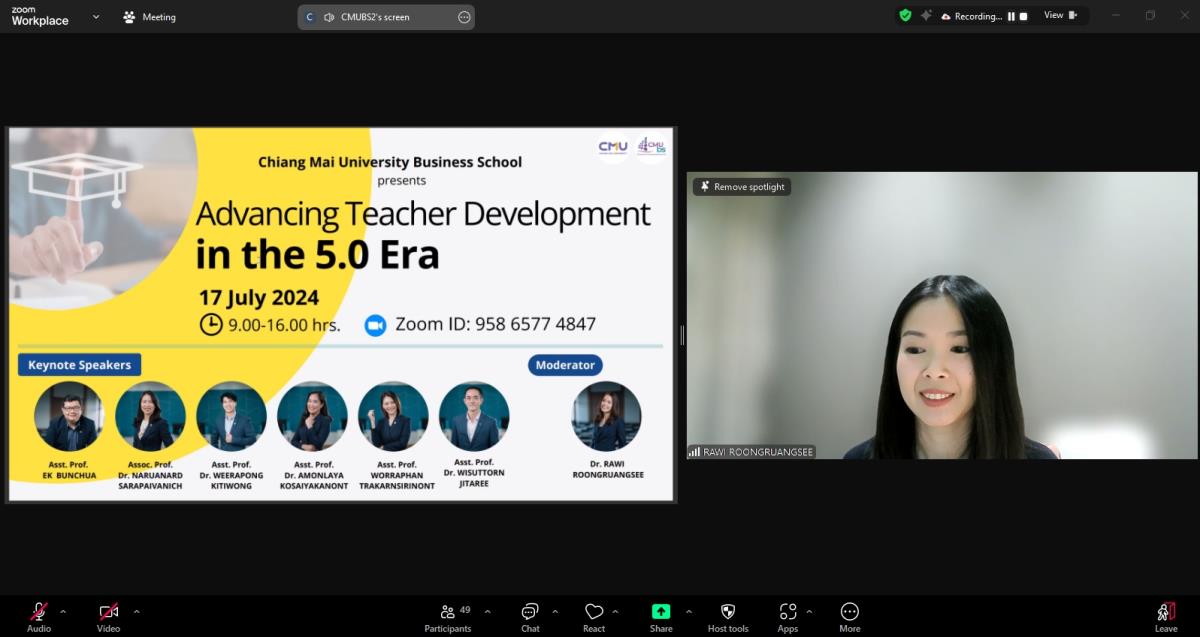Image resolution: width=1200 pixels, height=637 pixels.
Task: Click the green Share screen button
Action: 661,617
